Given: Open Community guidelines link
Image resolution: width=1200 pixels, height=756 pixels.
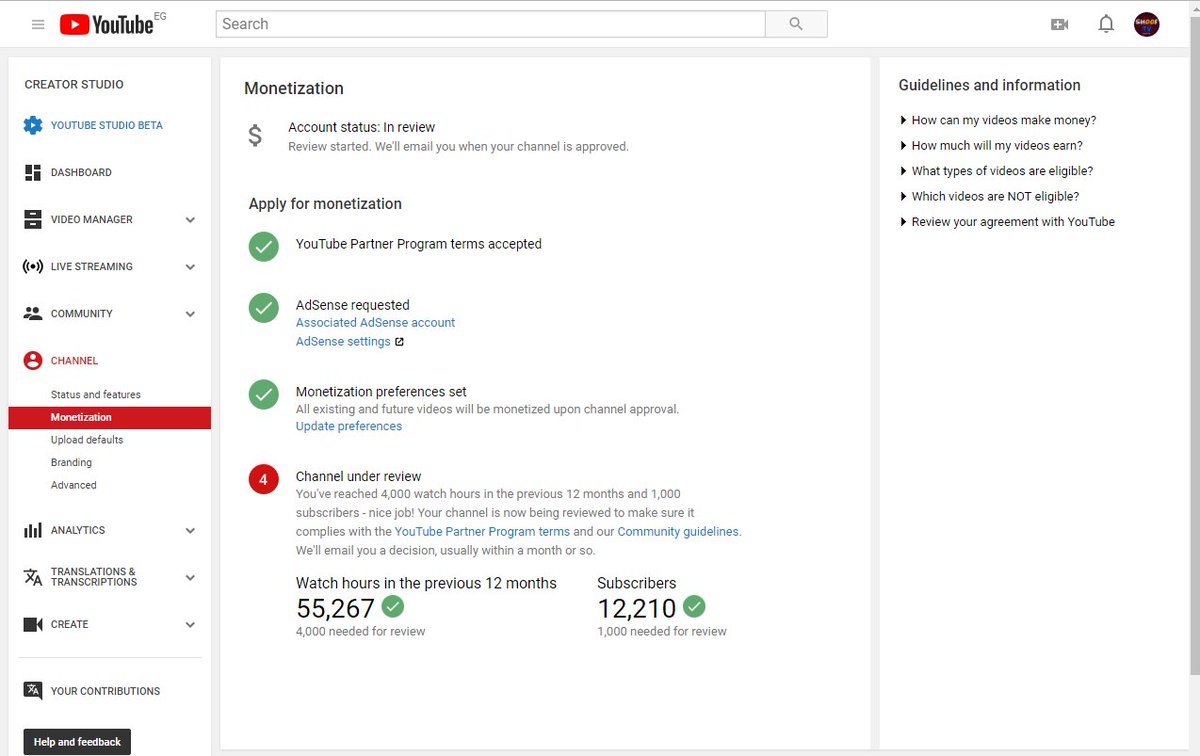Looking at the screenshot, I should click(679, 532).
